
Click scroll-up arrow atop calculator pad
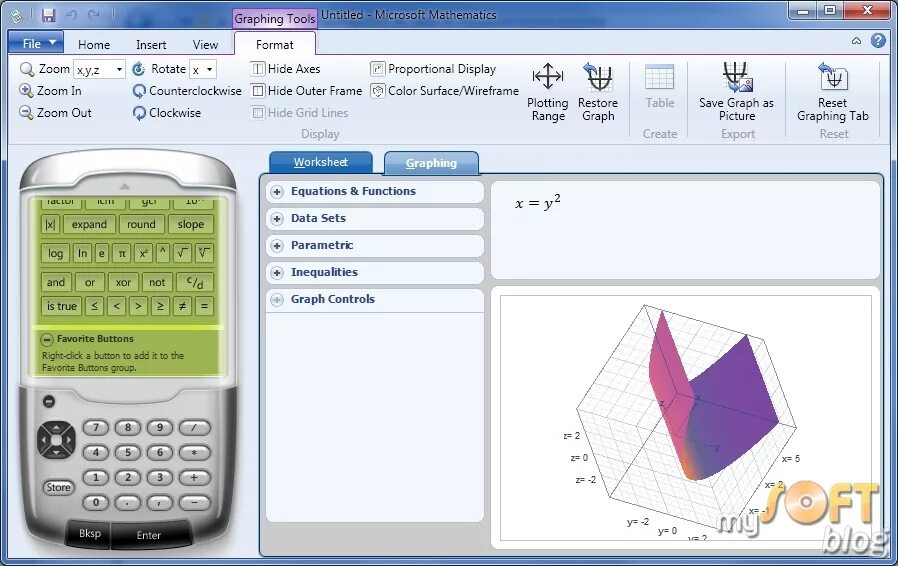click(124, 186)
